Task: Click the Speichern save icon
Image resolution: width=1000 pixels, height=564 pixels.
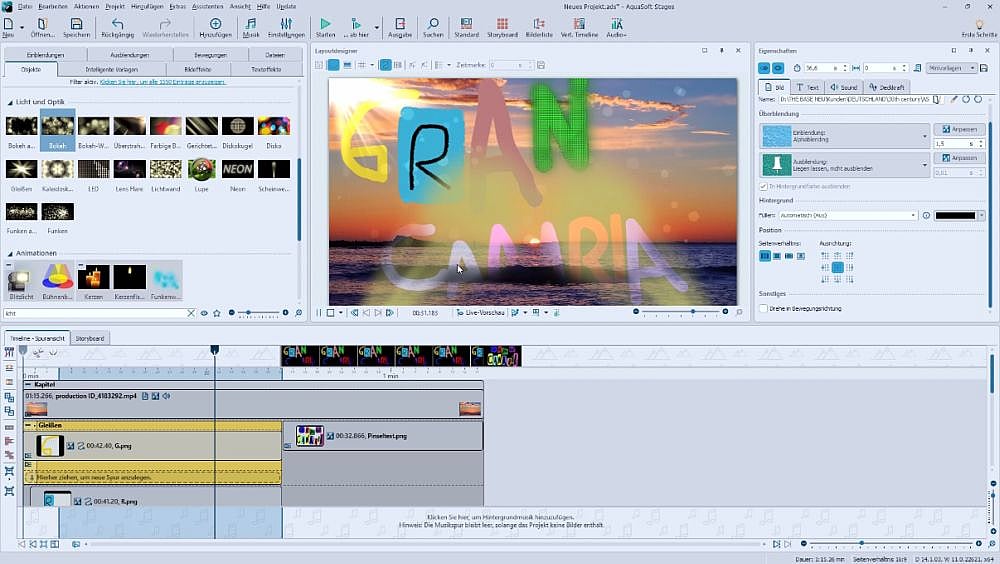Action: click(x=76, y=24)
